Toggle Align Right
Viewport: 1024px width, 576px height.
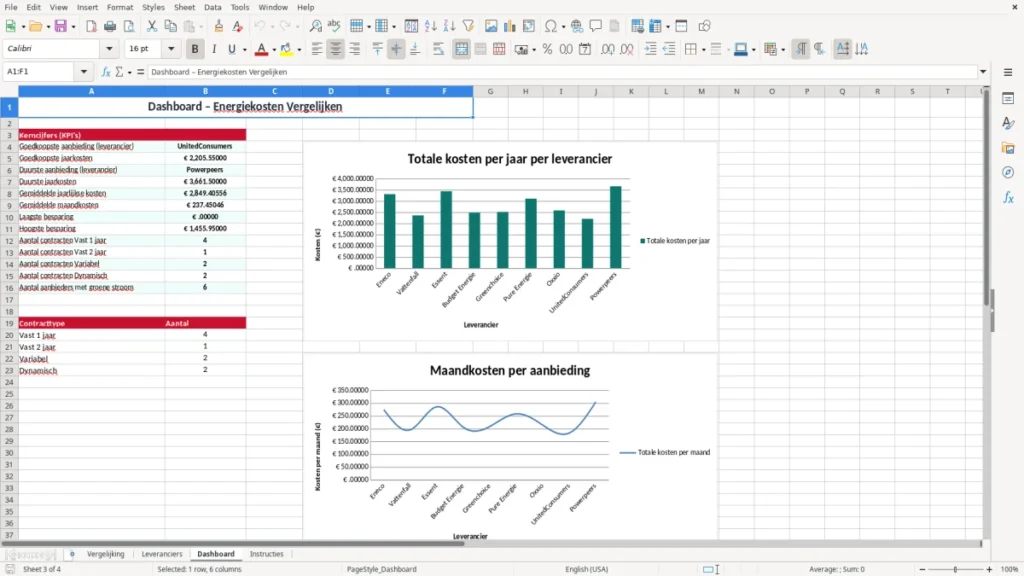355,49
